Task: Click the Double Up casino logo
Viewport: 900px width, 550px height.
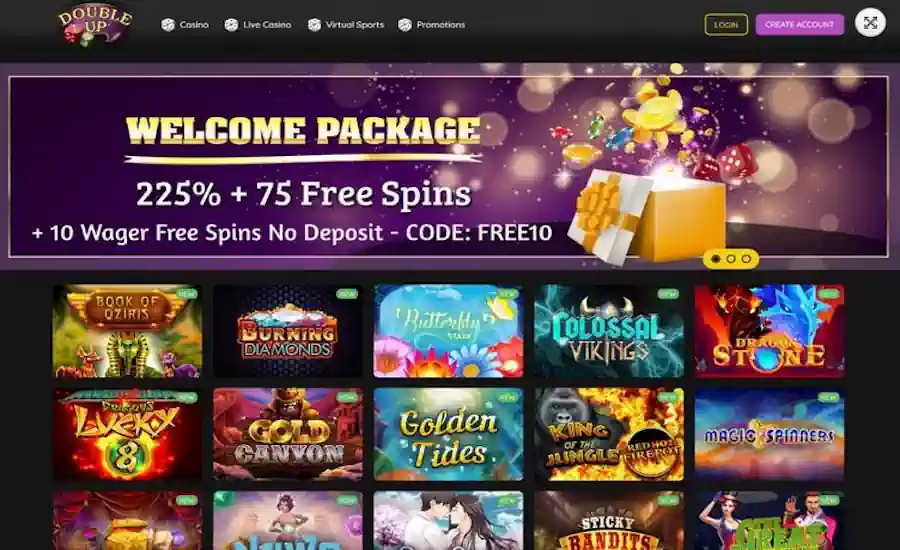Action: (x=95, y=25)
